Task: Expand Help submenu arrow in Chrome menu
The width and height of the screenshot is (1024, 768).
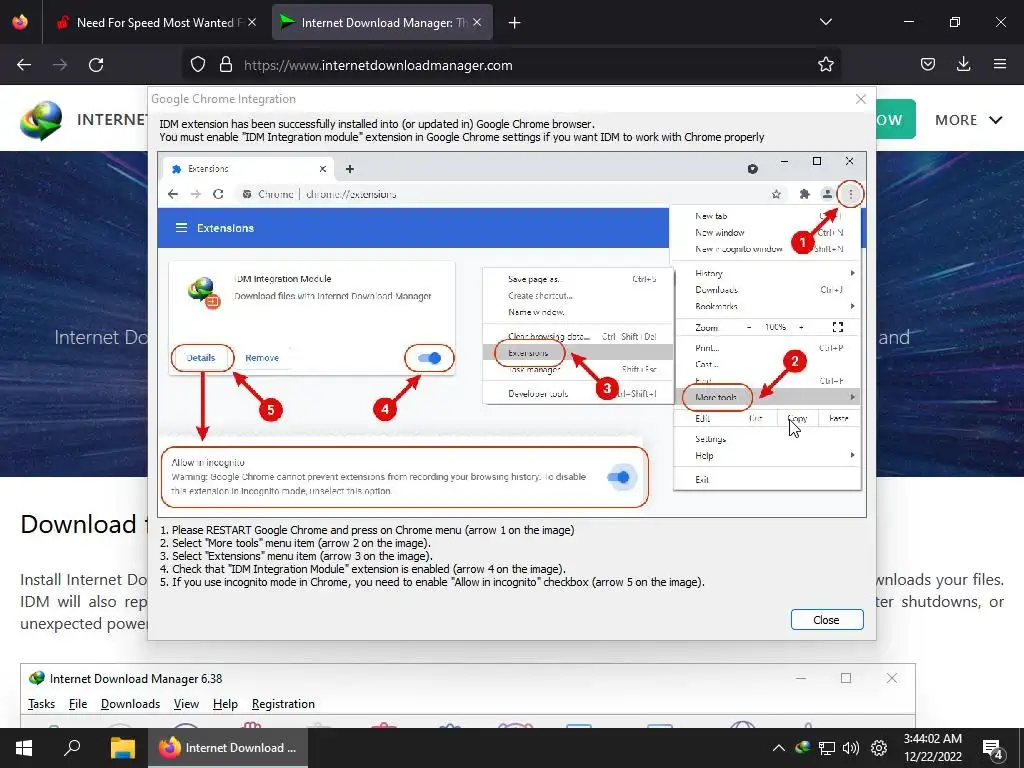Action: 852,455
